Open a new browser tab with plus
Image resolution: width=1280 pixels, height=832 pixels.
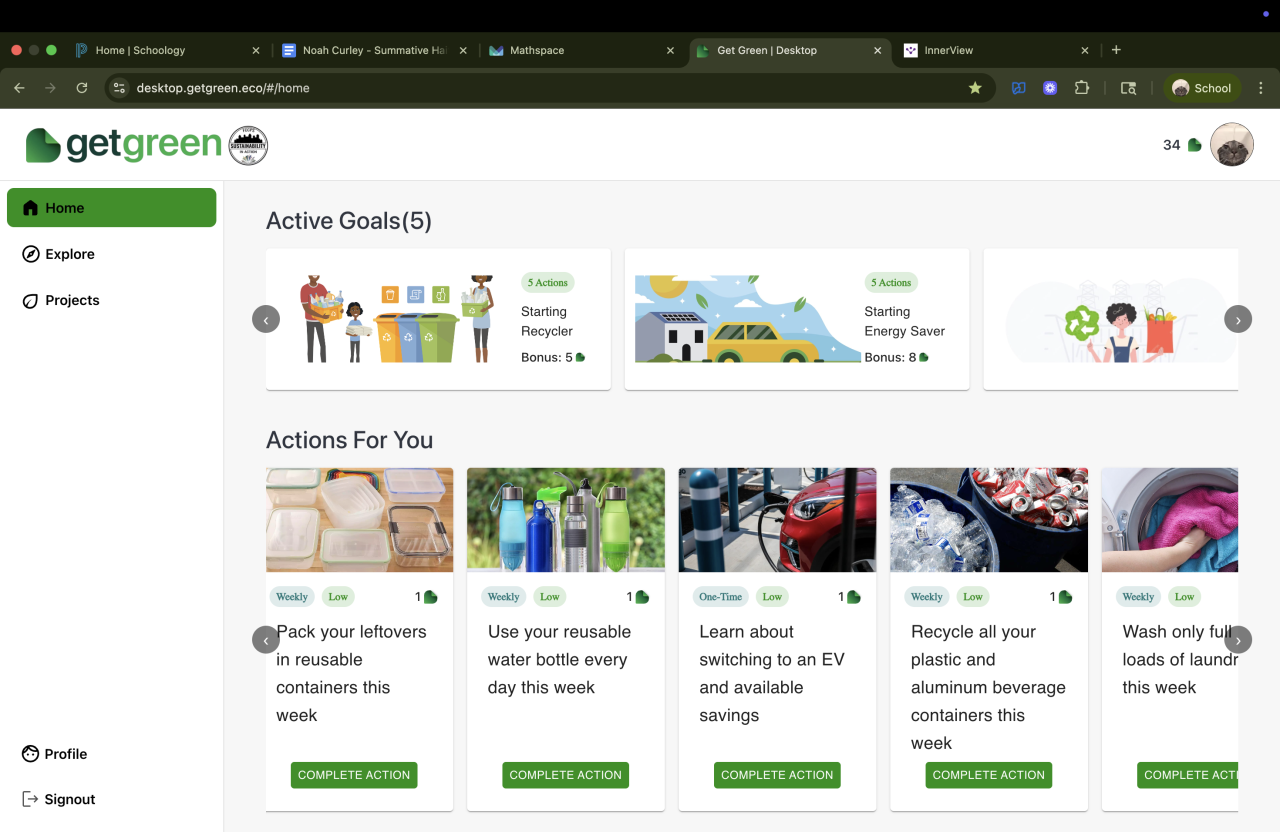pyautogui.click(x=1116, y=50)
